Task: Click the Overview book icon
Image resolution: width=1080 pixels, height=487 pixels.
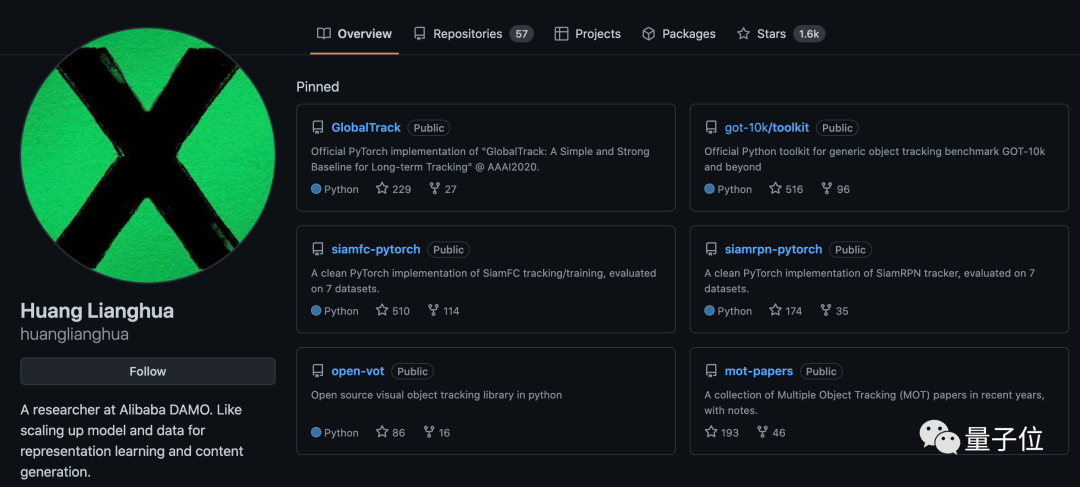Action: click(x=324, y=34)
